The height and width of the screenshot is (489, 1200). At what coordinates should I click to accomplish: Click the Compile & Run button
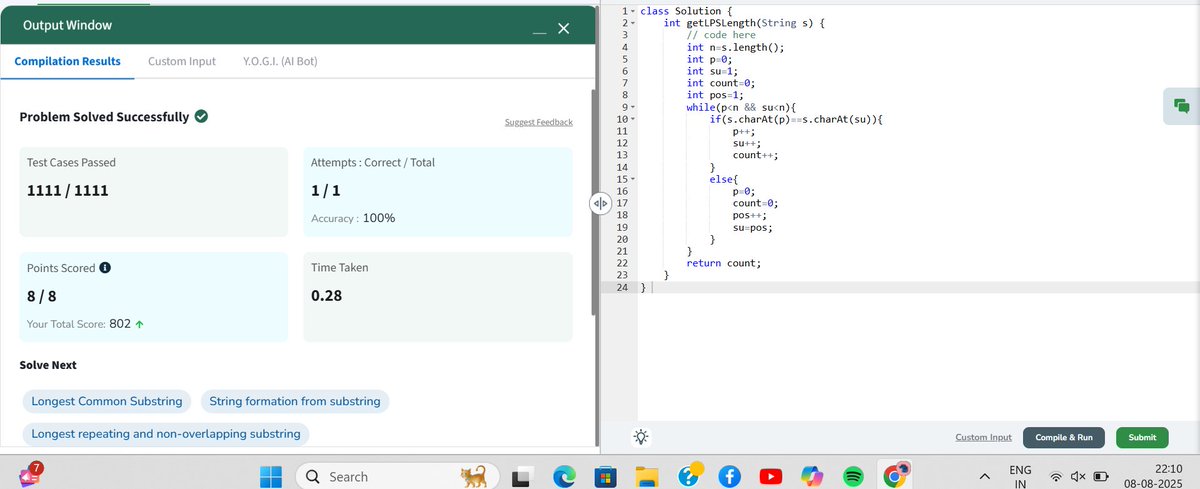[x=1064, y=437]
